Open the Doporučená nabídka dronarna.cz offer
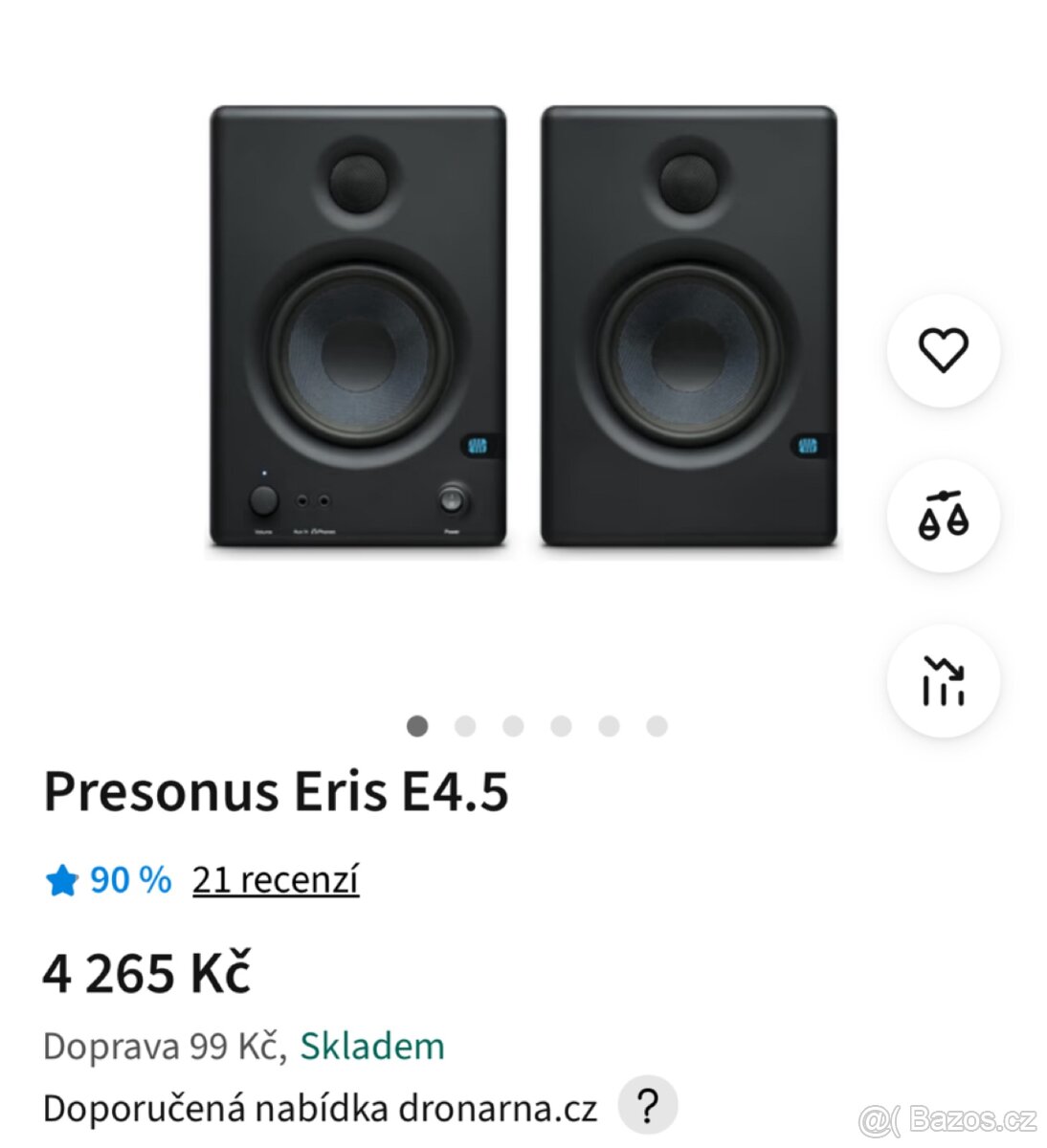 (x=320, y=1109)
